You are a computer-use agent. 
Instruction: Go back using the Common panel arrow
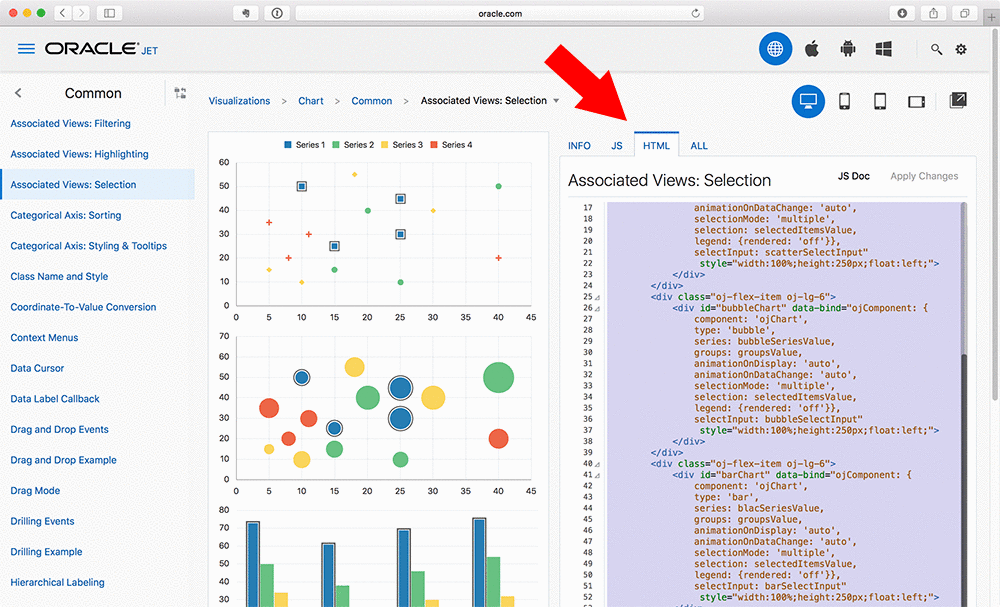(x=18, y=93)
